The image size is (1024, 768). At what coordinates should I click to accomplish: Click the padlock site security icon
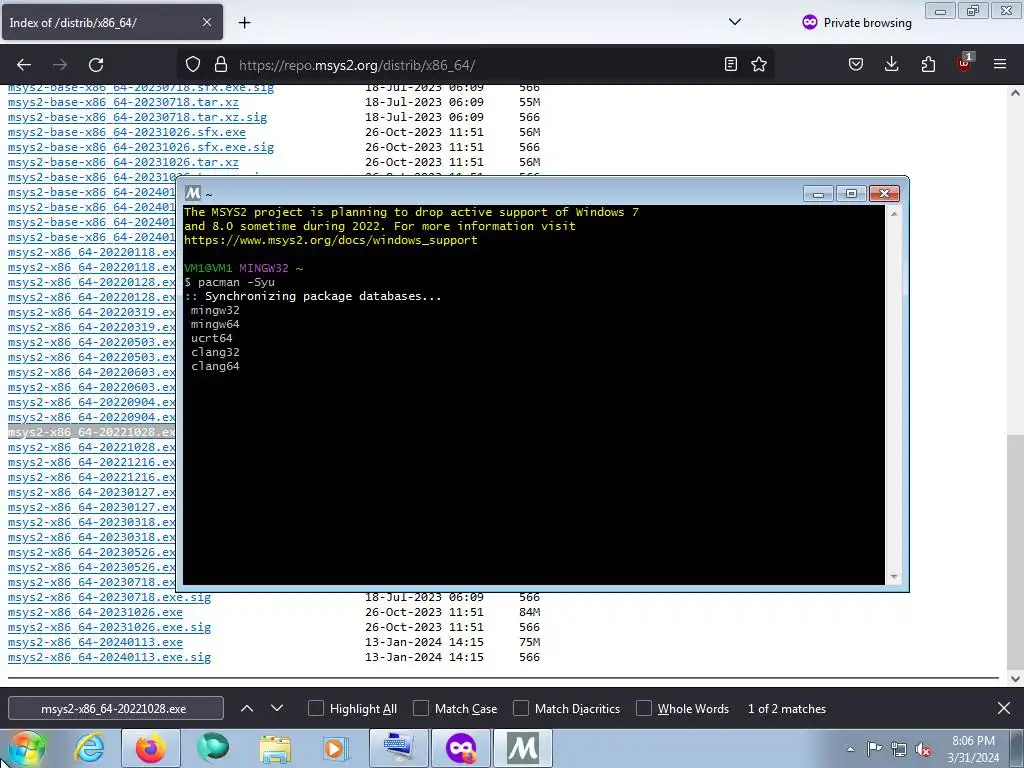221,64
